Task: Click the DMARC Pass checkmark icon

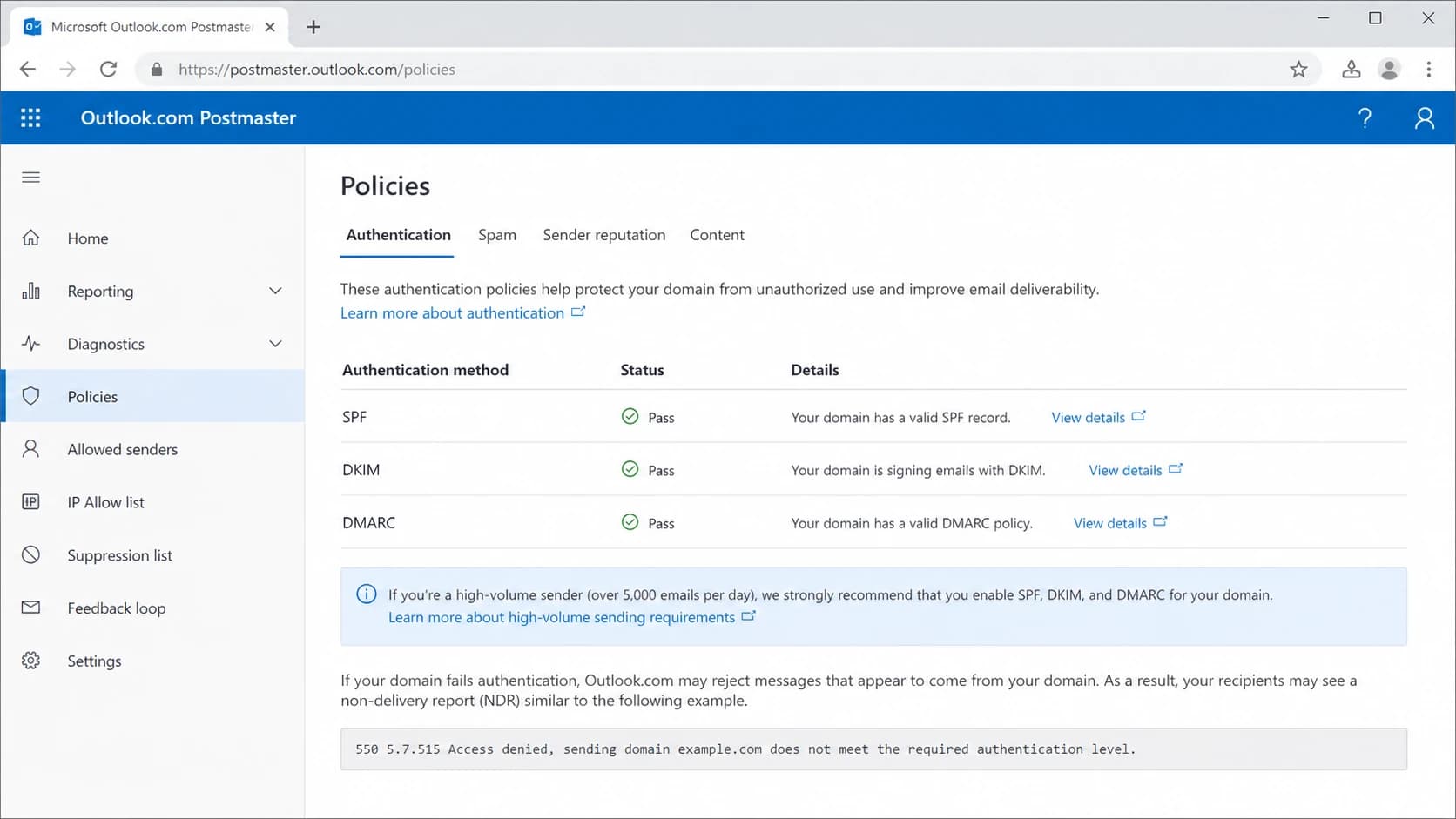Action: point(630,522)
